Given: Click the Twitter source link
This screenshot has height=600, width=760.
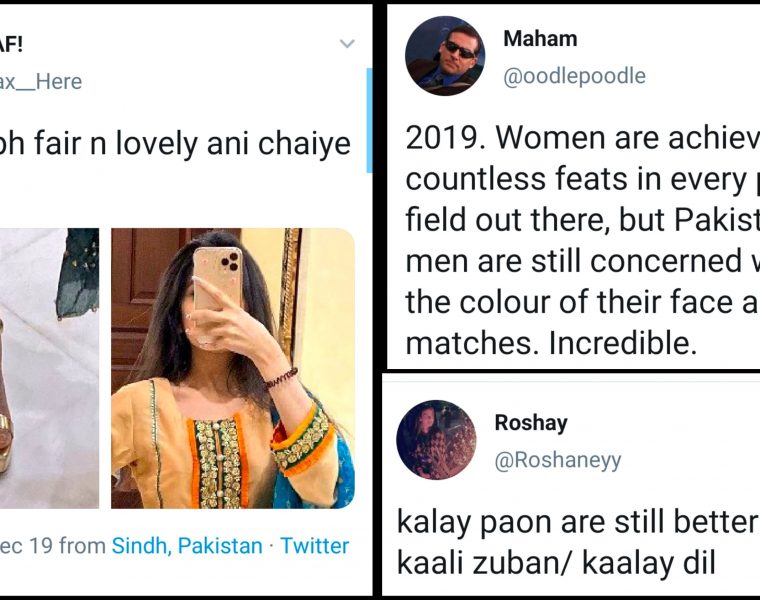Looking at the screenshot, I should (314, 546).
